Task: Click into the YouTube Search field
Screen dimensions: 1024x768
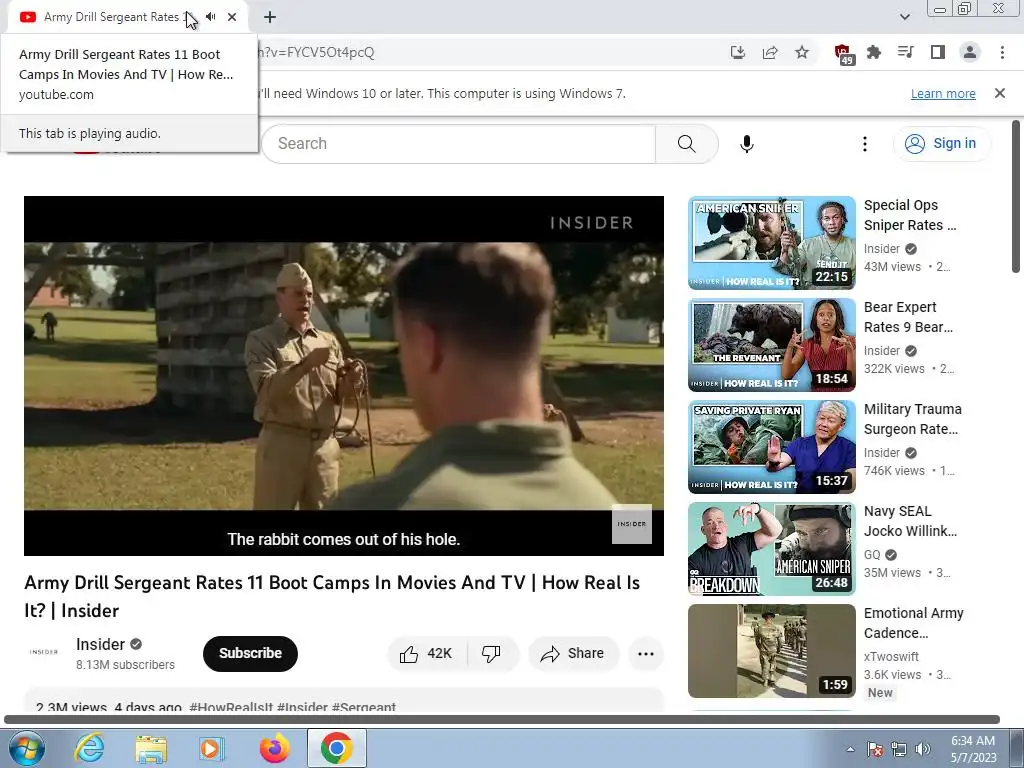Action: pos(458,144)
